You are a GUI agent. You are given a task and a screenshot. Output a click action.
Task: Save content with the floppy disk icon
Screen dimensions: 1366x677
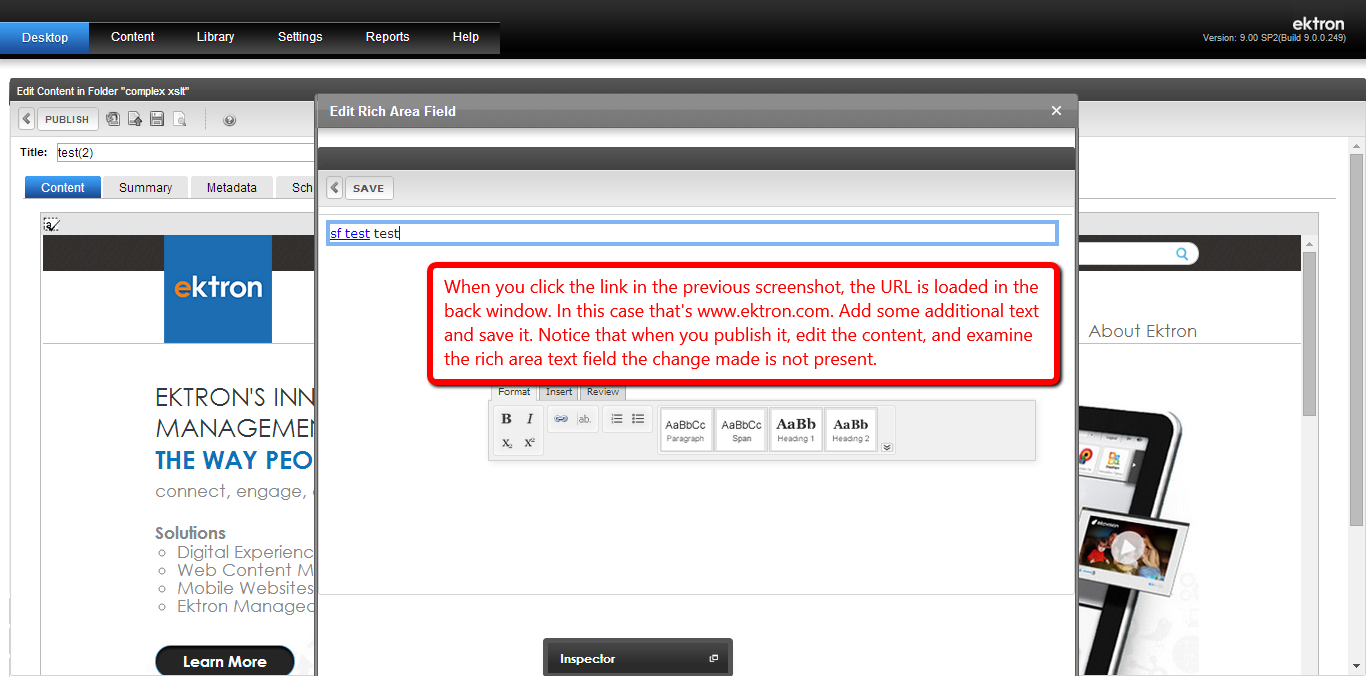point(157,119)
